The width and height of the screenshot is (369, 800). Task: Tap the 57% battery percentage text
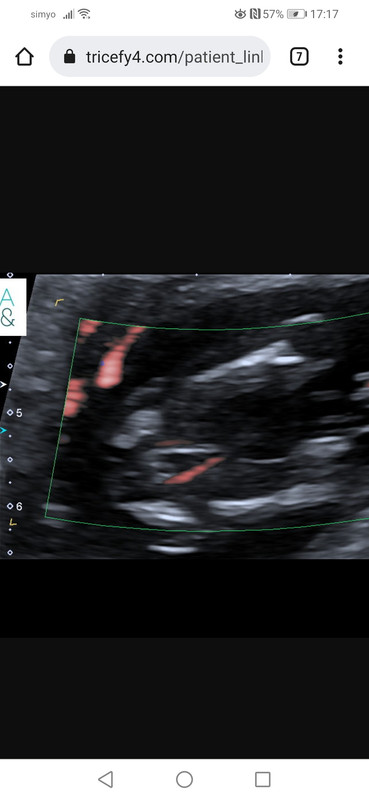click(x=273, y=14)
